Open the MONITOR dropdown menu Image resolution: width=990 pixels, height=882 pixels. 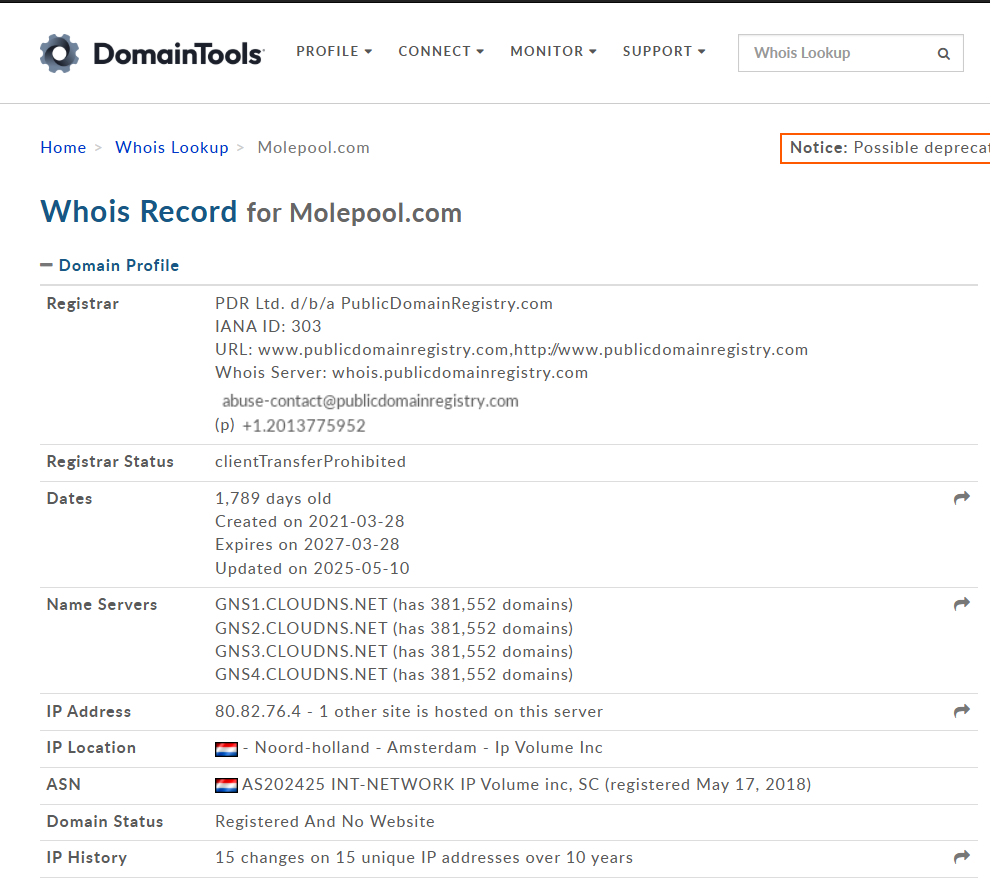553,51
